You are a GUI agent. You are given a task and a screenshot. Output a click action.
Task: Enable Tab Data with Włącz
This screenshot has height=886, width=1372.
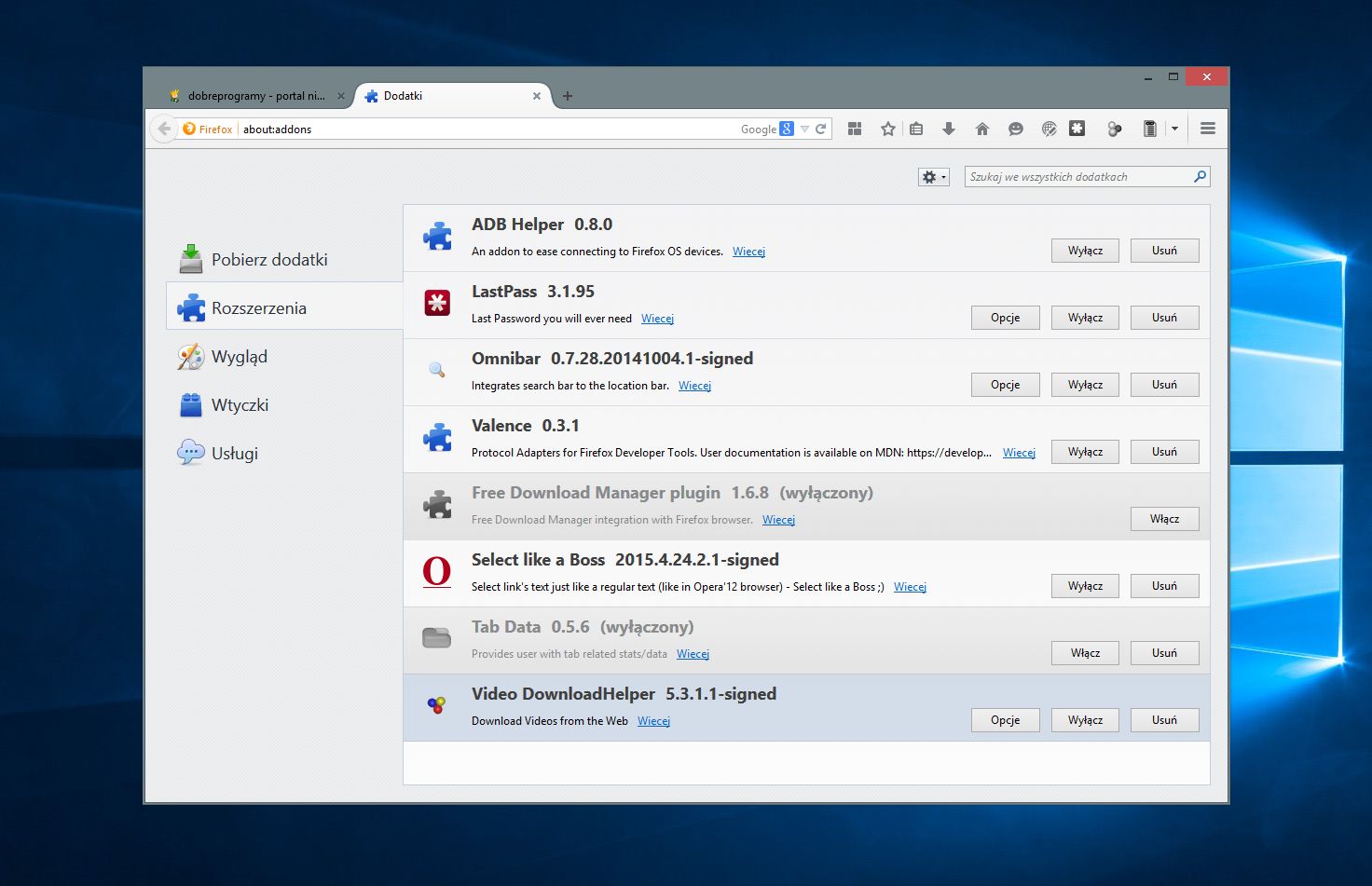[1085, 653]
